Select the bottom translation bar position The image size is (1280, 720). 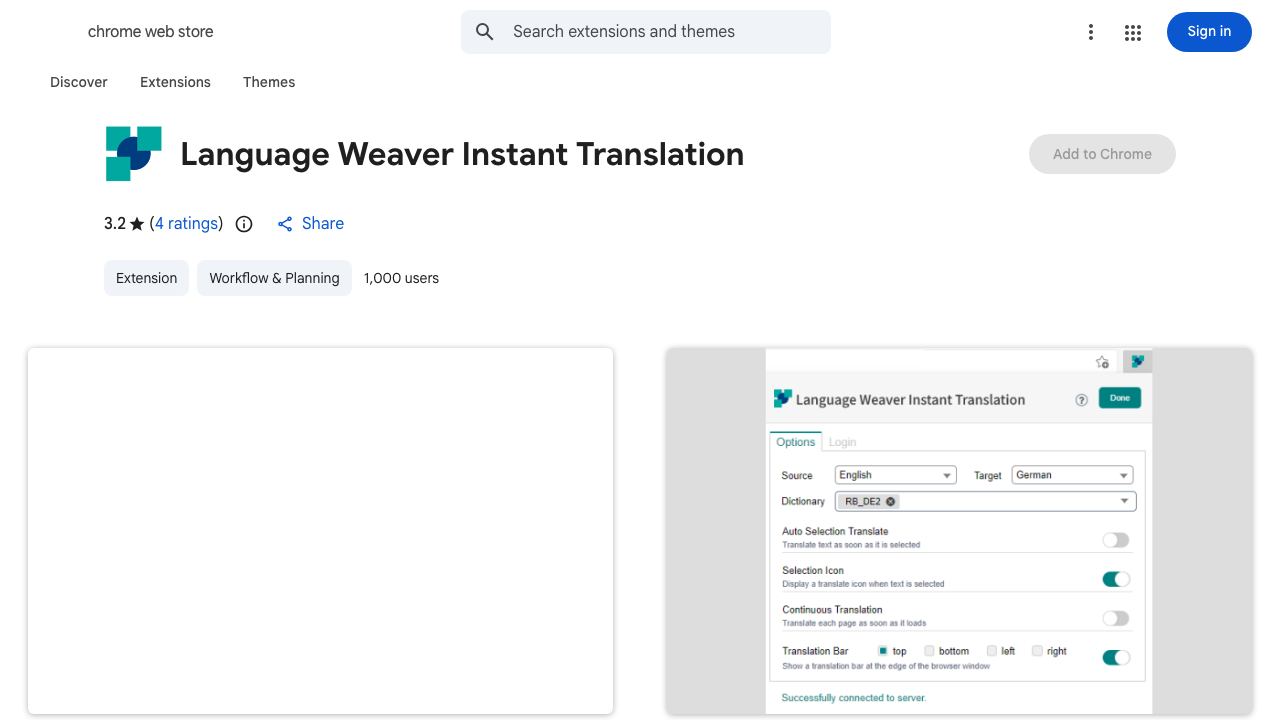(x=930, y=651)
